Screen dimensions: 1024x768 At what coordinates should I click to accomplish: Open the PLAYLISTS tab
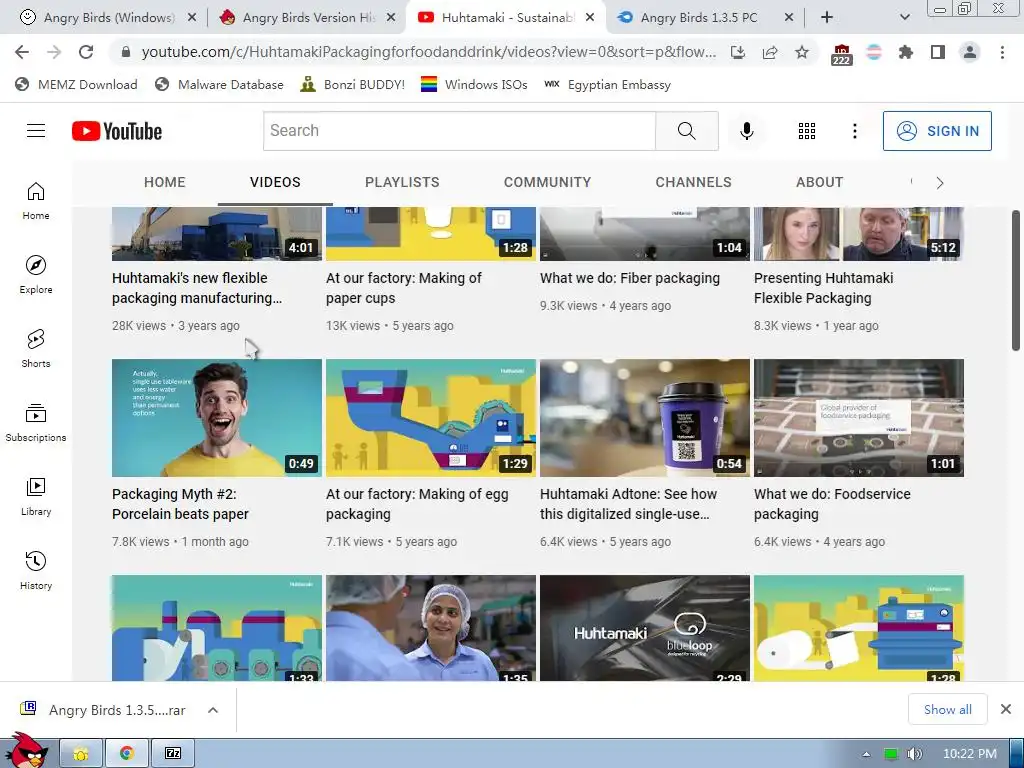[x=402, y=182]
